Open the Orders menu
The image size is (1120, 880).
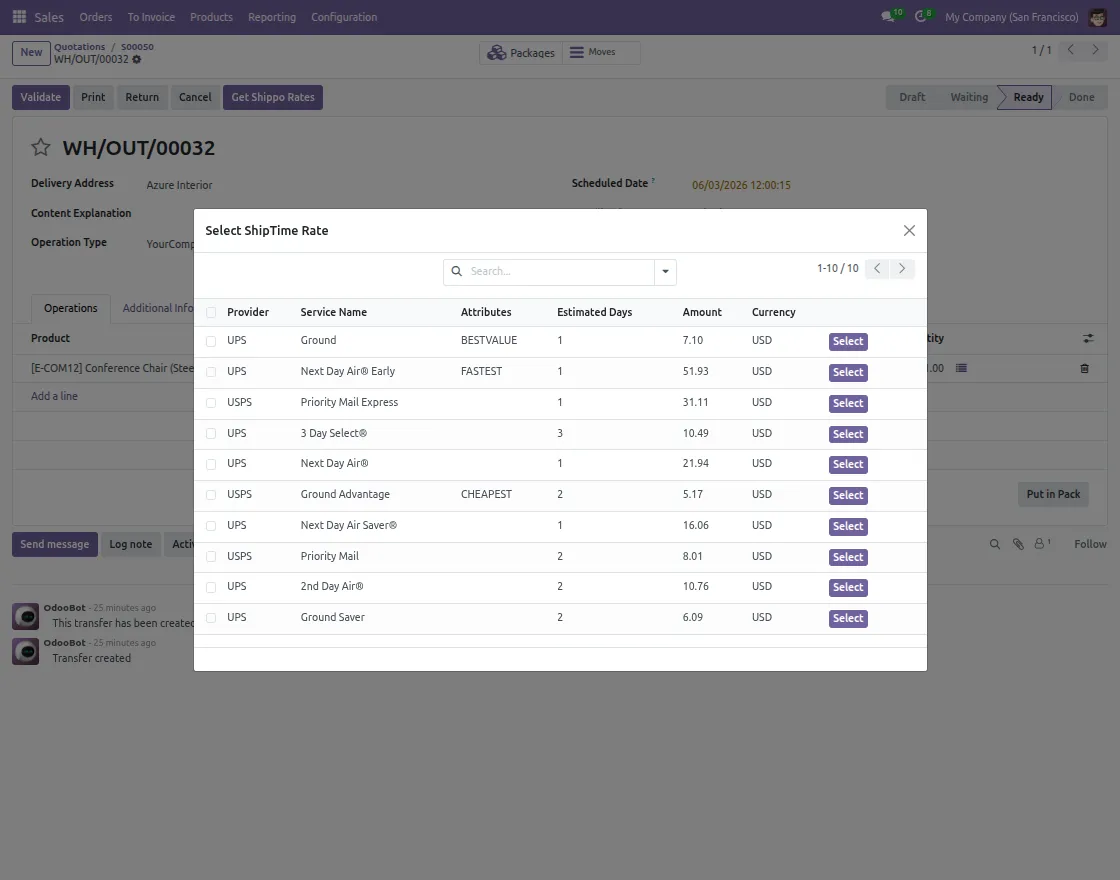96,17
